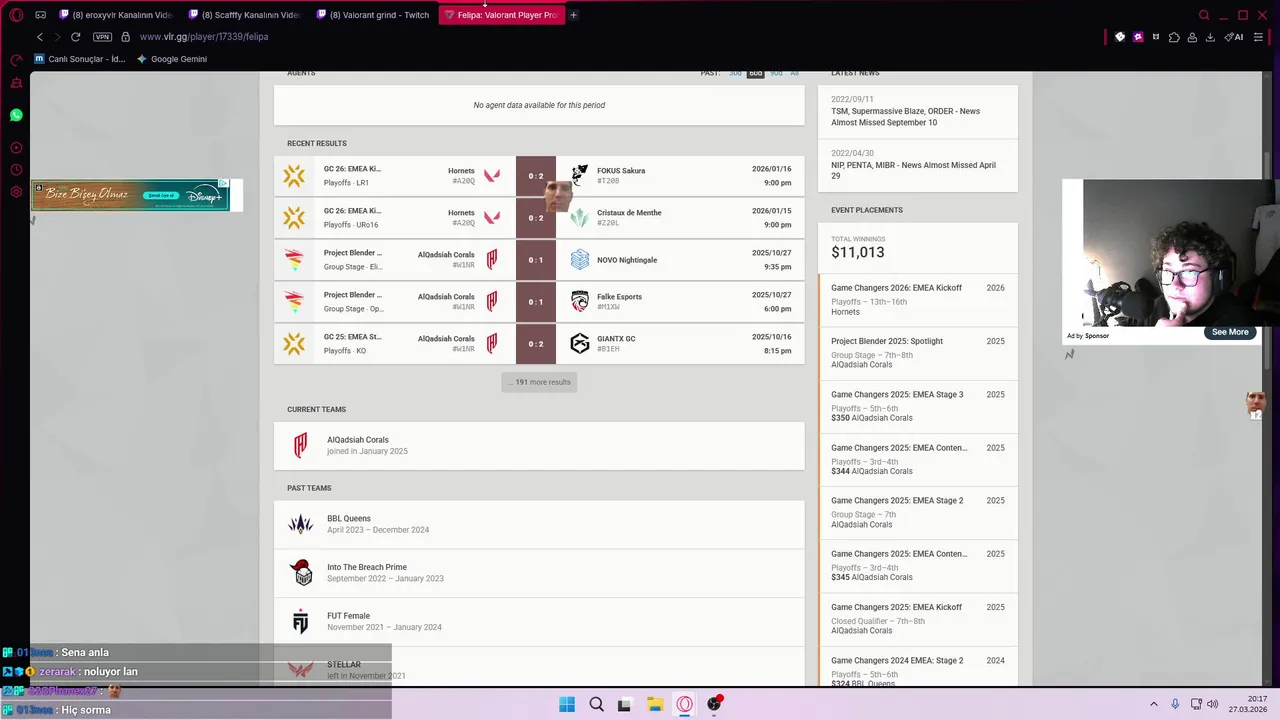This screenshot has height=720, width=1280.
Task: Open the extensions cube icon
Action: click(1174, 37)
